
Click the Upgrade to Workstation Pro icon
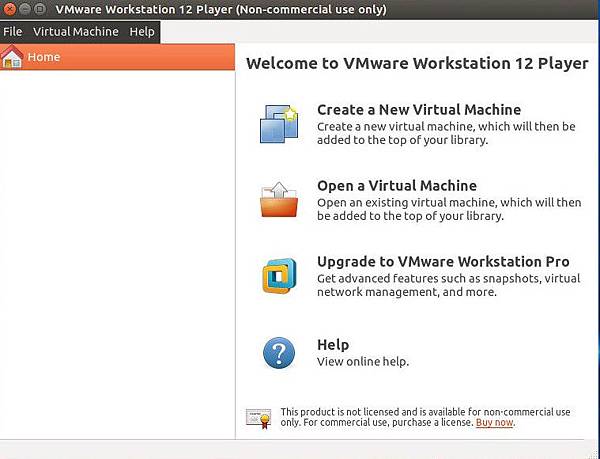tap(279, 276)
